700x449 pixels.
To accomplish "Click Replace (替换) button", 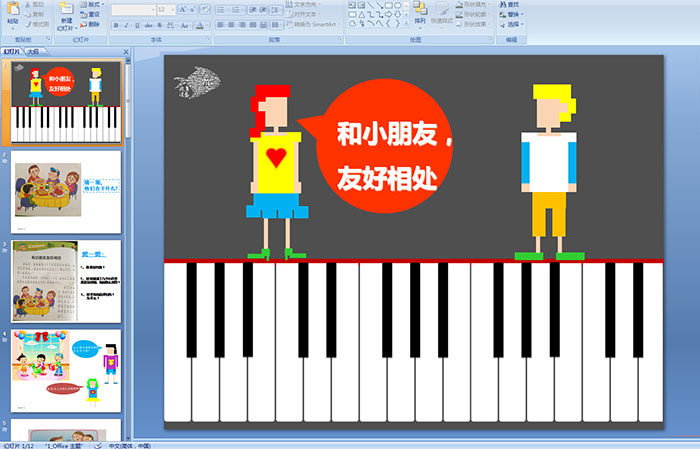I will tap(509, 14).
